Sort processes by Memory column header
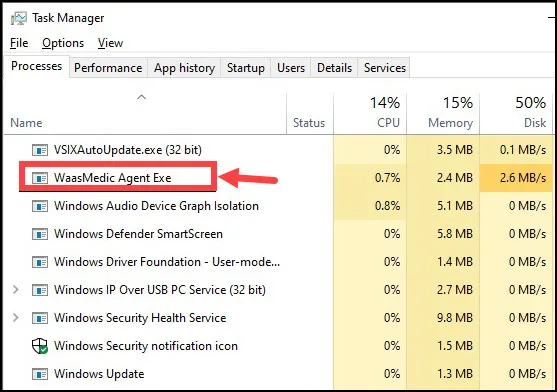This screenshot has height=392, width=557. 443,113
